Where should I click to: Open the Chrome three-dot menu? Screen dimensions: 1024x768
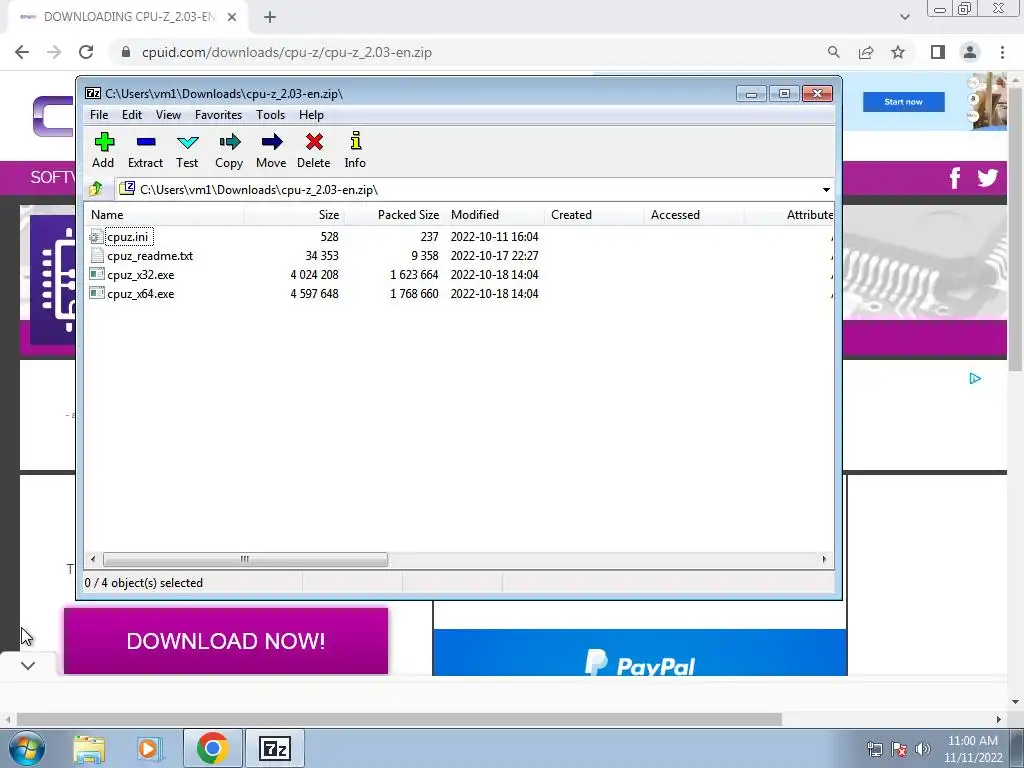1002,52
